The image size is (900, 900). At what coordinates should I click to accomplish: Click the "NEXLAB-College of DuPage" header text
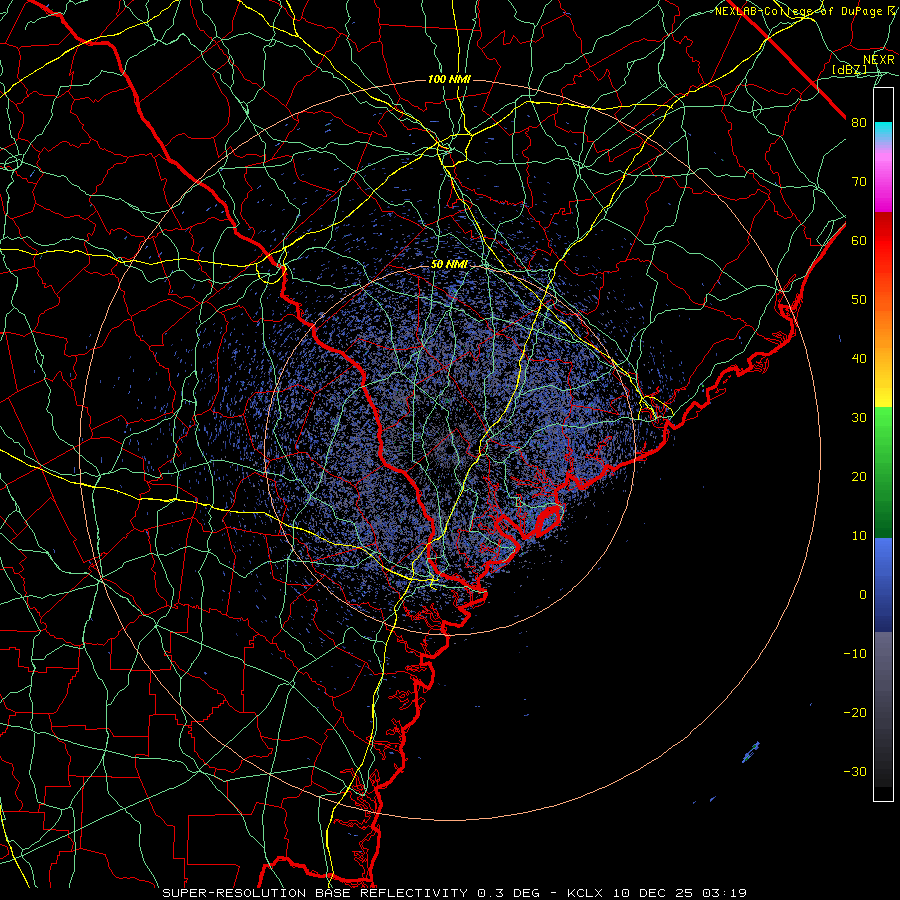pyautogui.click(x=800, y=11)
